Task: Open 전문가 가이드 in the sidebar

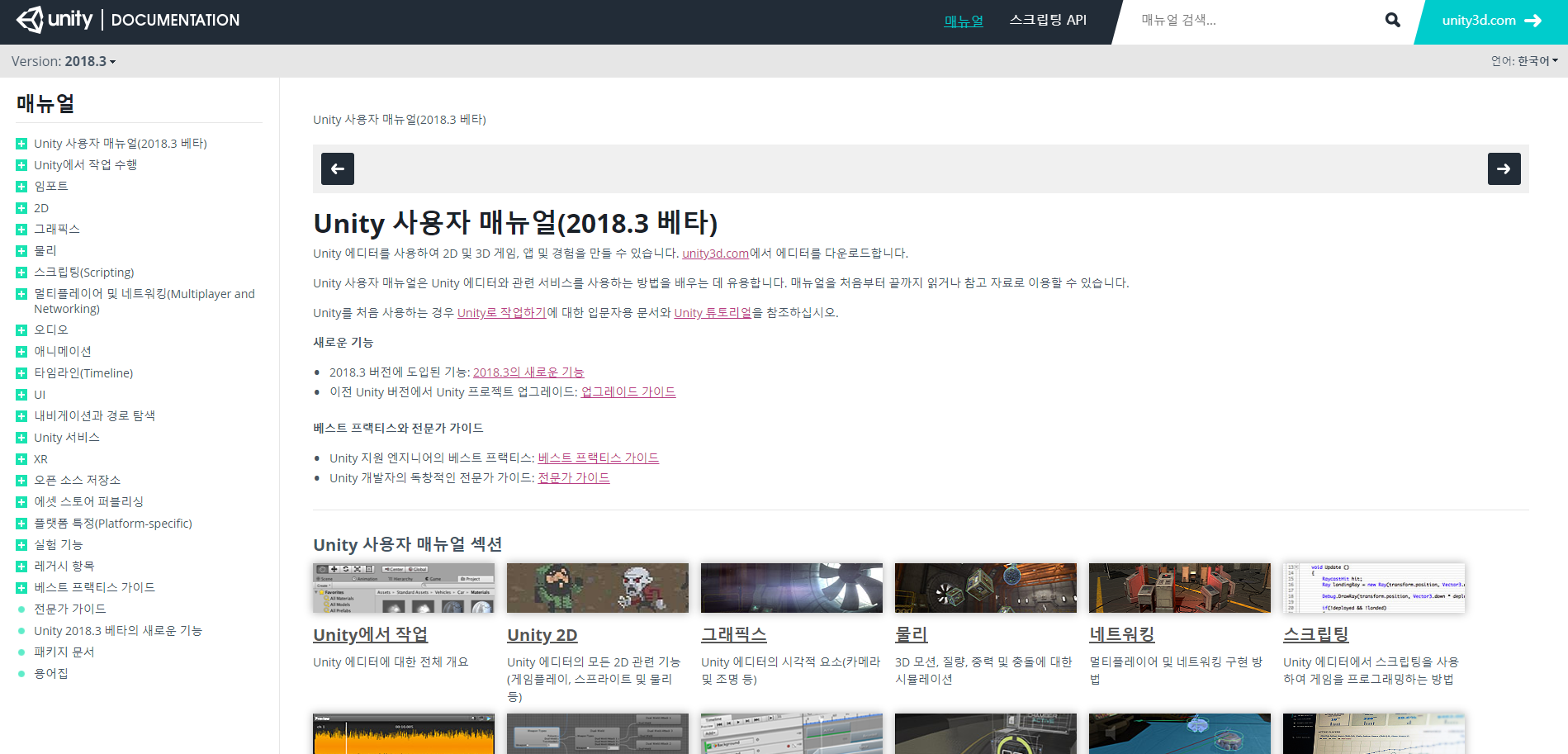Action: (69, 609)
